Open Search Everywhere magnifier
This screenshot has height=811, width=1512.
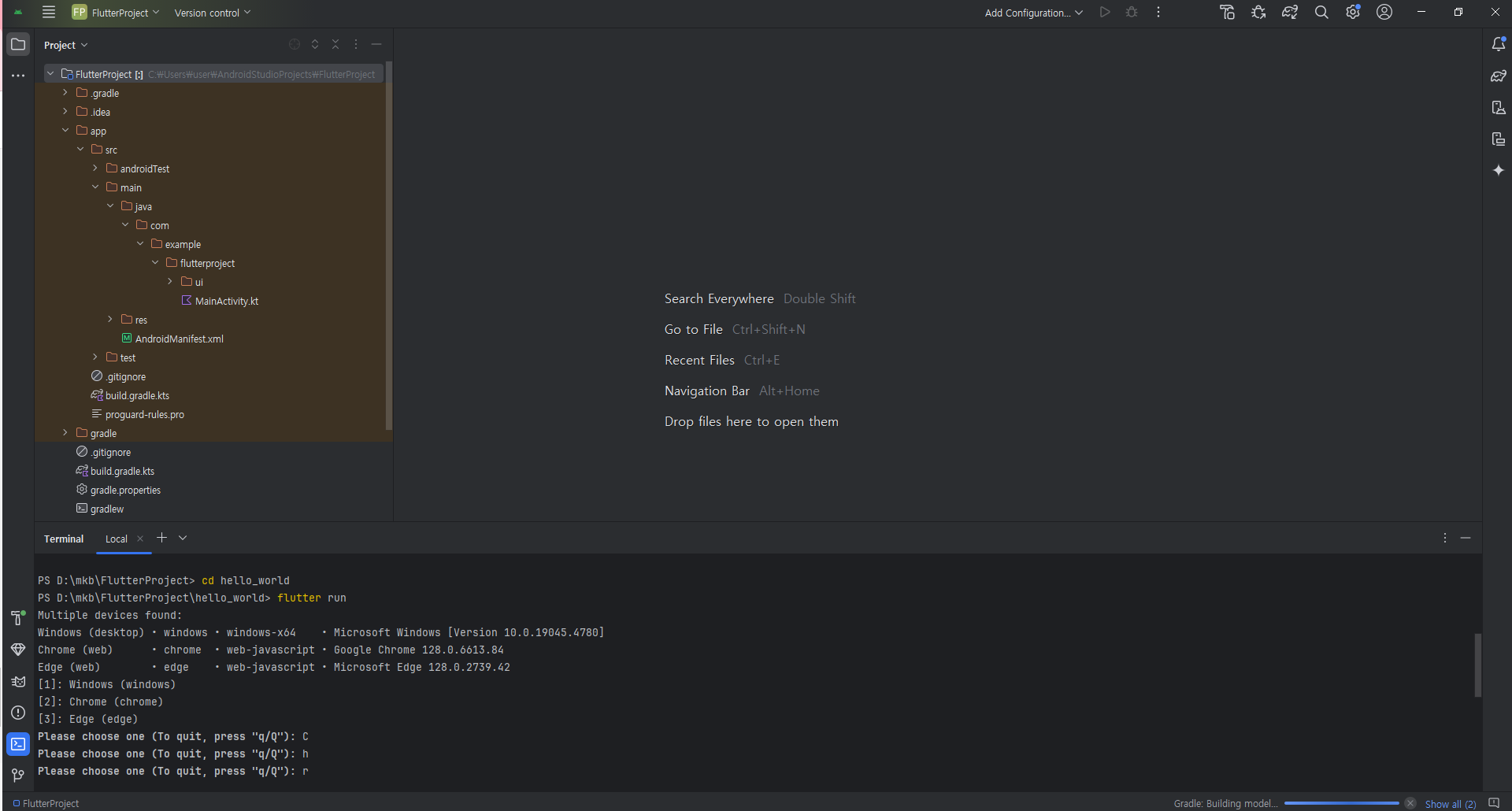click(1321, 13)
